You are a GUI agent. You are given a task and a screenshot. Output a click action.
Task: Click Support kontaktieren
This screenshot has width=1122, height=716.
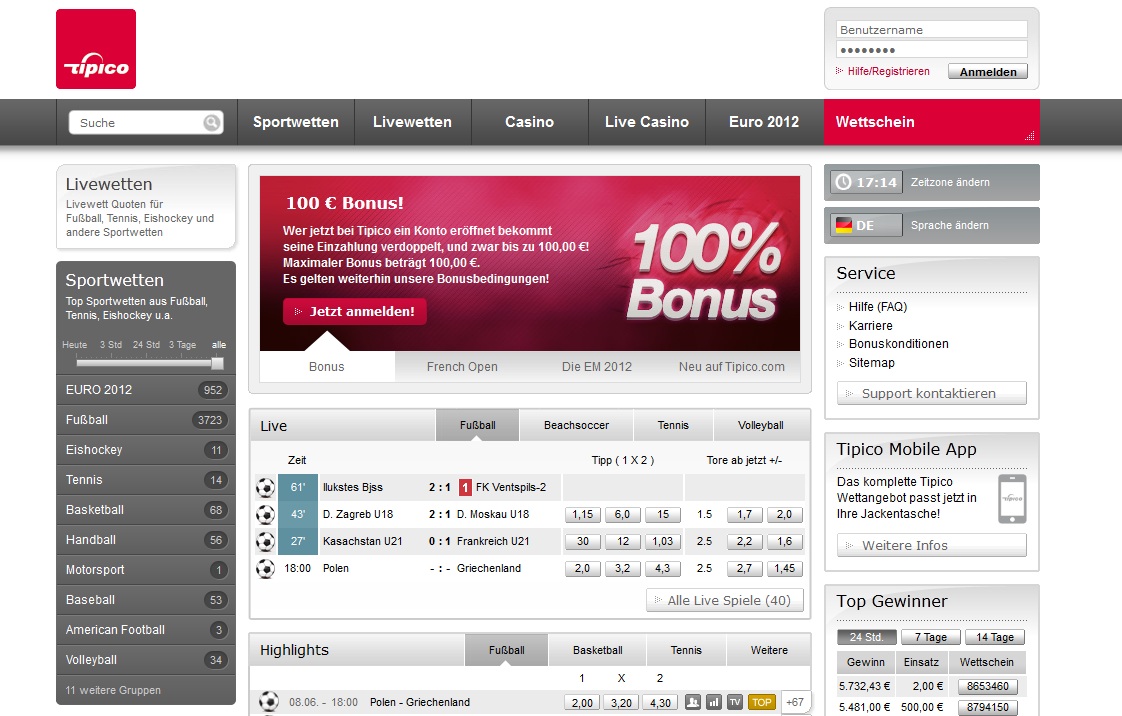pos(932,393)
